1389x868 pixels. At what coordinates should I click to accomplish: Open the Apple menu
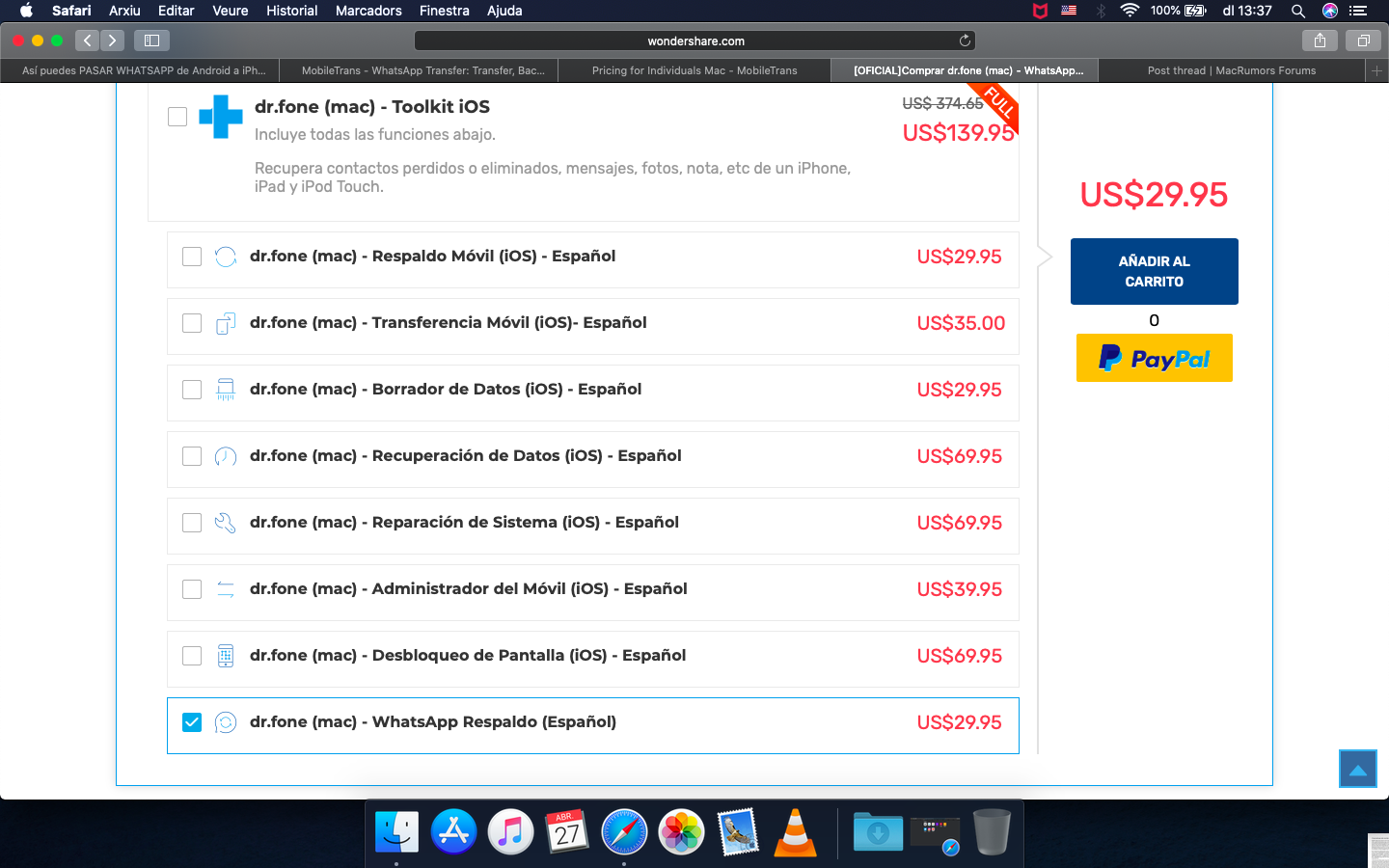(26, 11)
